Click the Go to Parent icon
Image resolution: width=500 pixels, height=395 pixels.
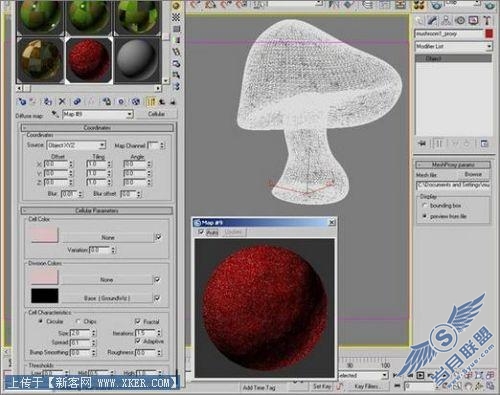coord(162,101)
